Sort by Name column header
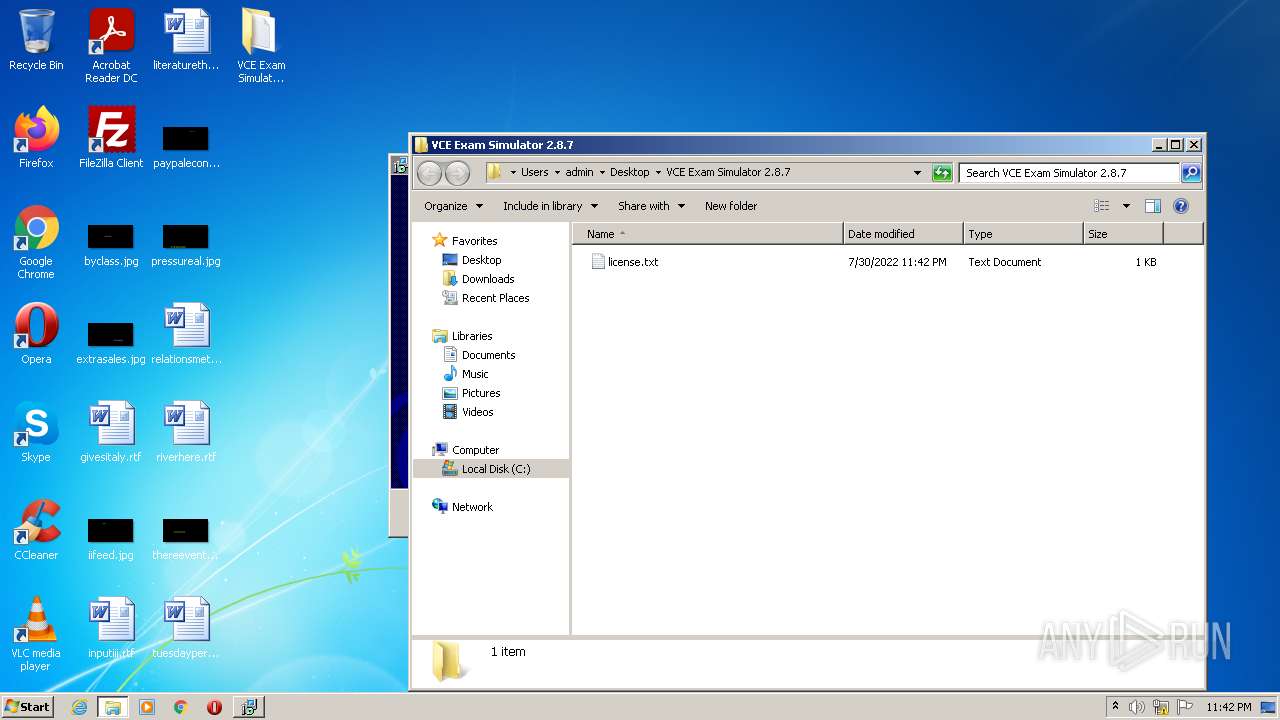 (708, 234)
